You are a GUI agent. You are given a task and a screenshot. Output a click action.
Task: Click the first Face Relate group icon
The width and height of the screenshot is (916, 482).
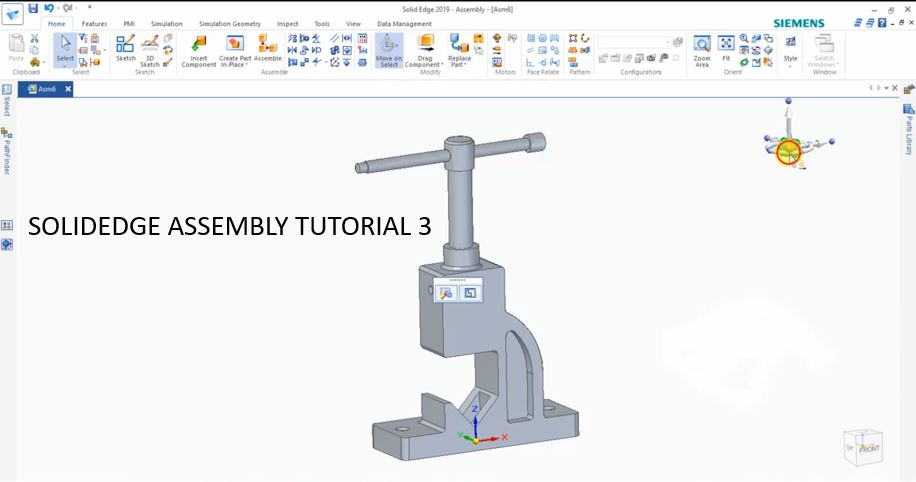click(x=530, y=38)
